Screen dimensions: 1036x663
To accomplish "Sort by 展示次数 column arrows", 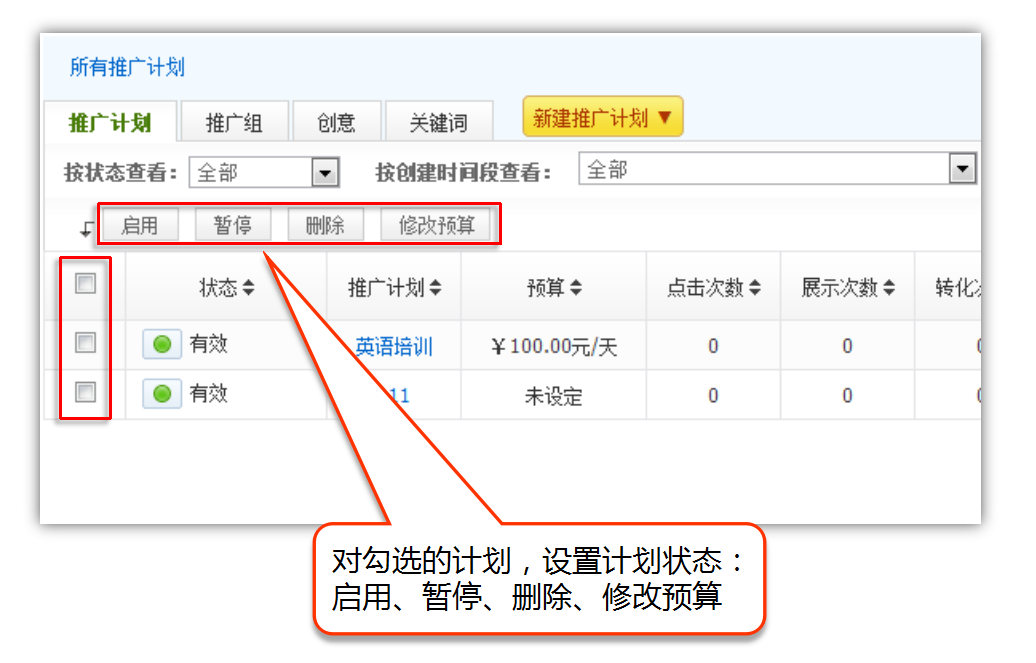I will click(x=888, y=288).
